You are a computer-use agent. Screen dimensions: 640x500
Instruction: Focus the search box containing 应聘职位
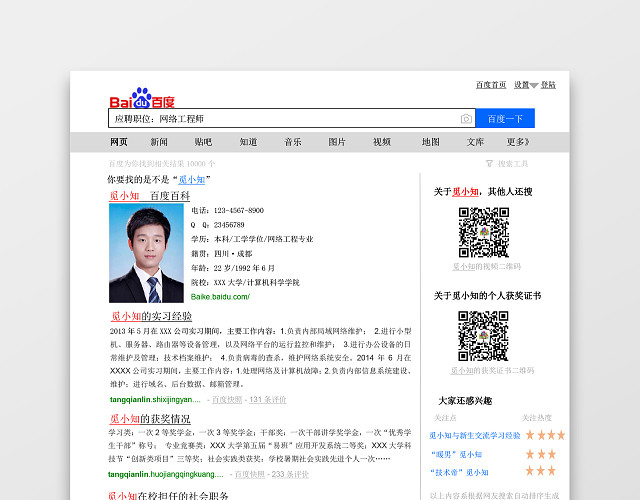[x=292, y=118]
